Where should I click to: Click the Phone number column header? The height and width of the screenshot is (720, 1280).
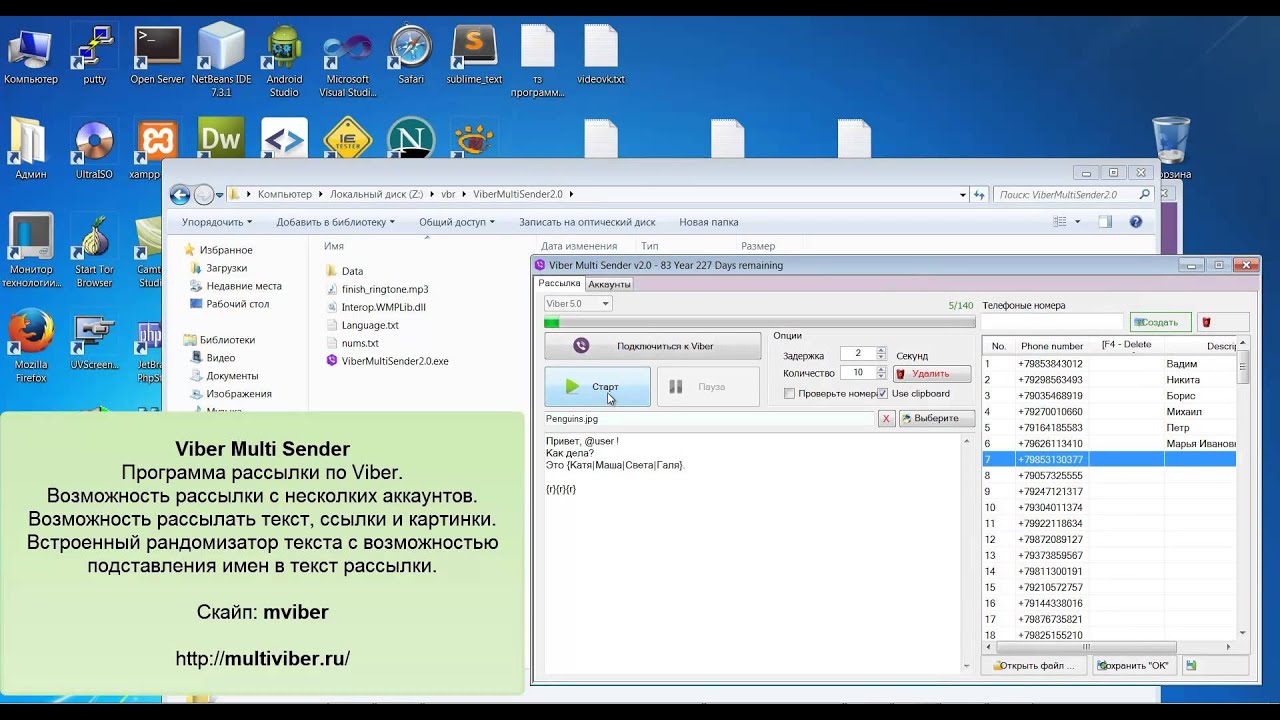[1052, 346]
